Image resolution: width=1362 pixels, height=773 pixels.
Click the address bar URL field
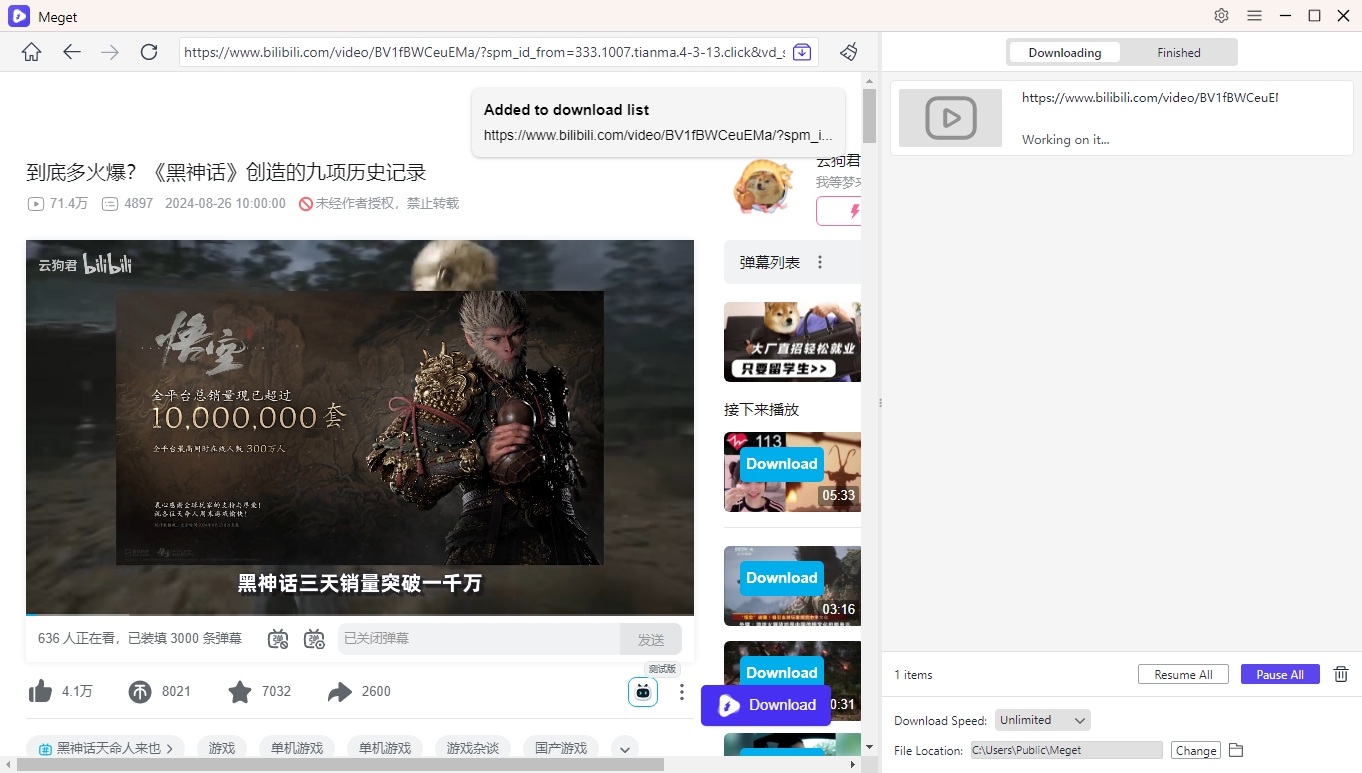(x=484, y=52)
